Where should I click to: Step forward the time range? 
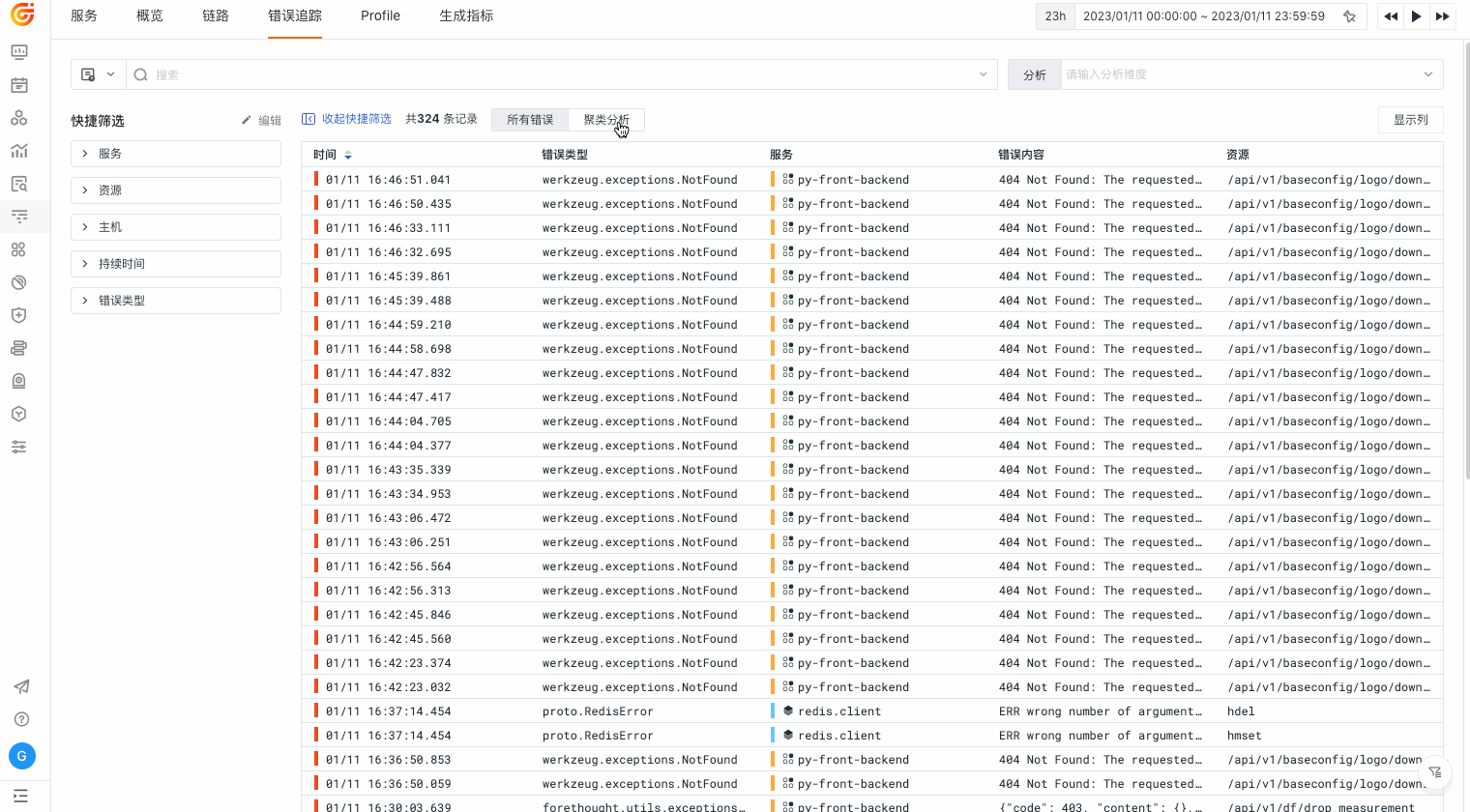[1442, 16]
